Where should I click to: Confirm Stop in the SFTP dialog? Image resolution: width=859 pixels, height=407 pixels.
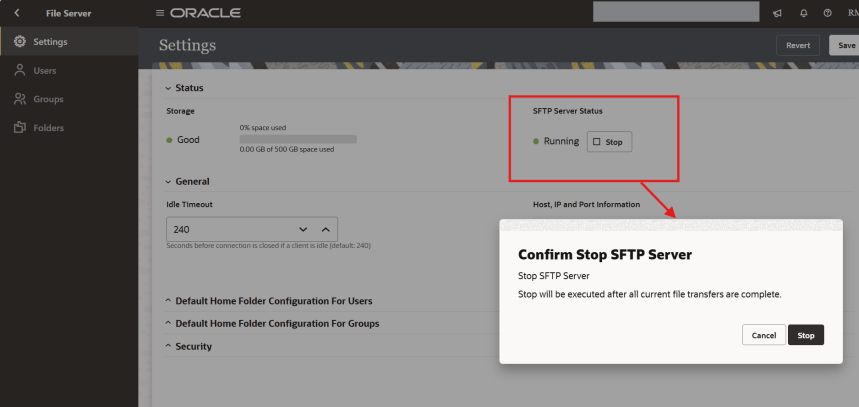(x=805, y=335)
